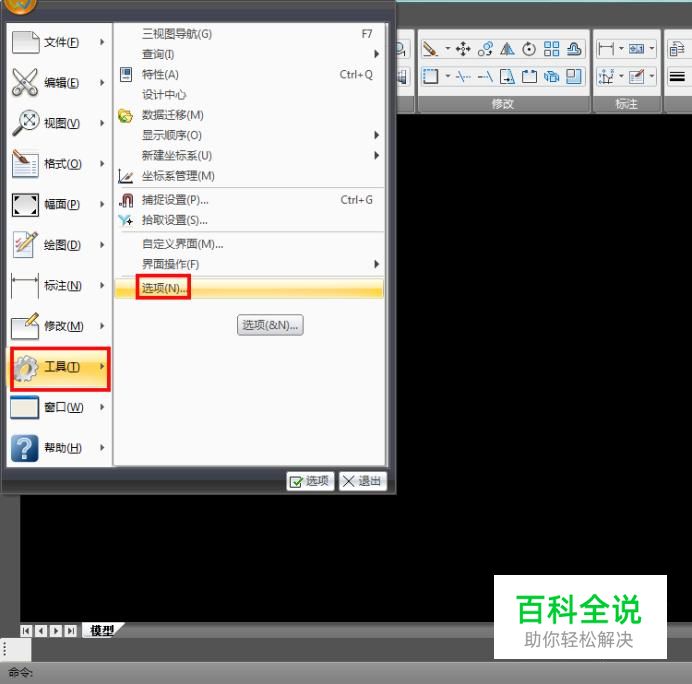Select the coordinate dimension tool

pyautogui.click(x=606, y=76)
